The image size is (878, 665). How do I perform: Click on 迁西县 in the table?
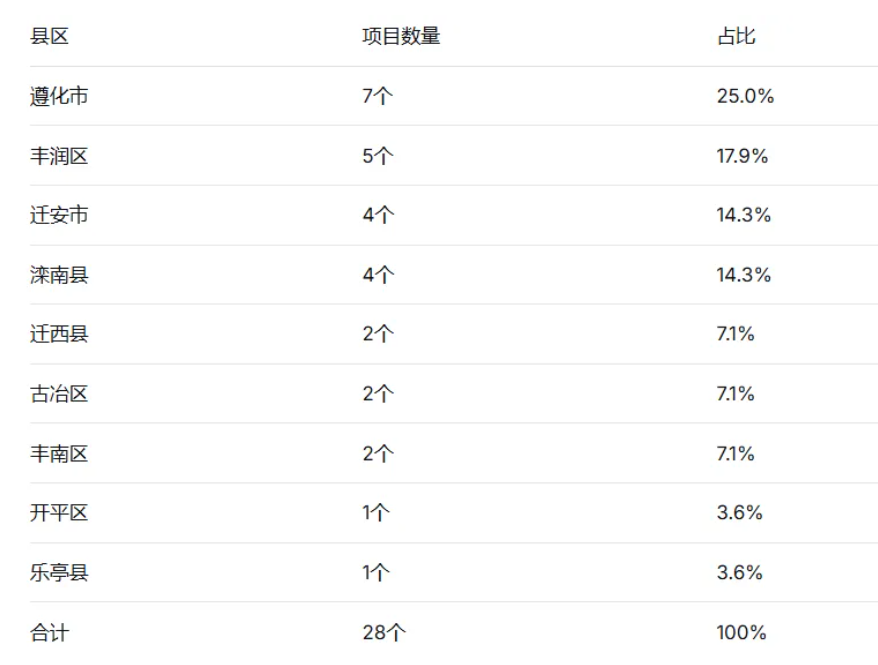click(59, 334)
